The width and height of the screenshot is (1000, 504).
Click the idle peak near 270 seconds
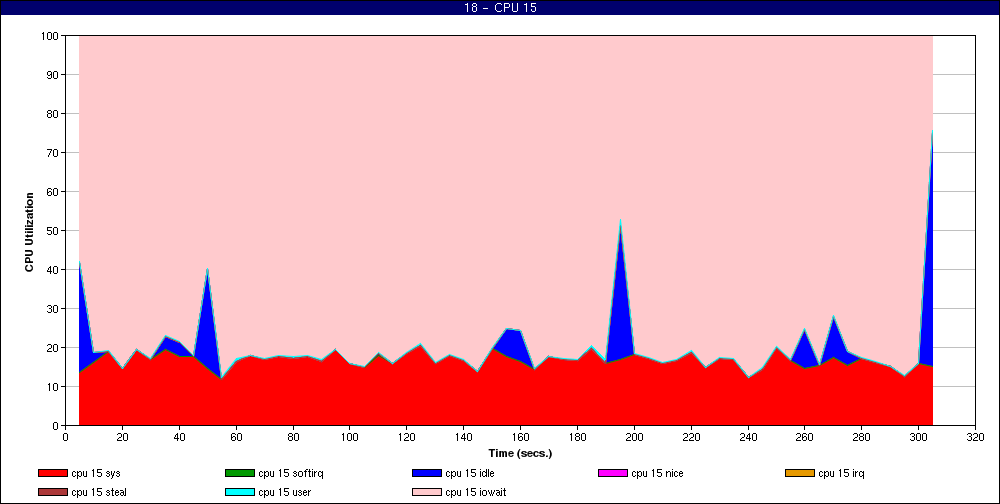pyautogui.click(x=833, y=319)
